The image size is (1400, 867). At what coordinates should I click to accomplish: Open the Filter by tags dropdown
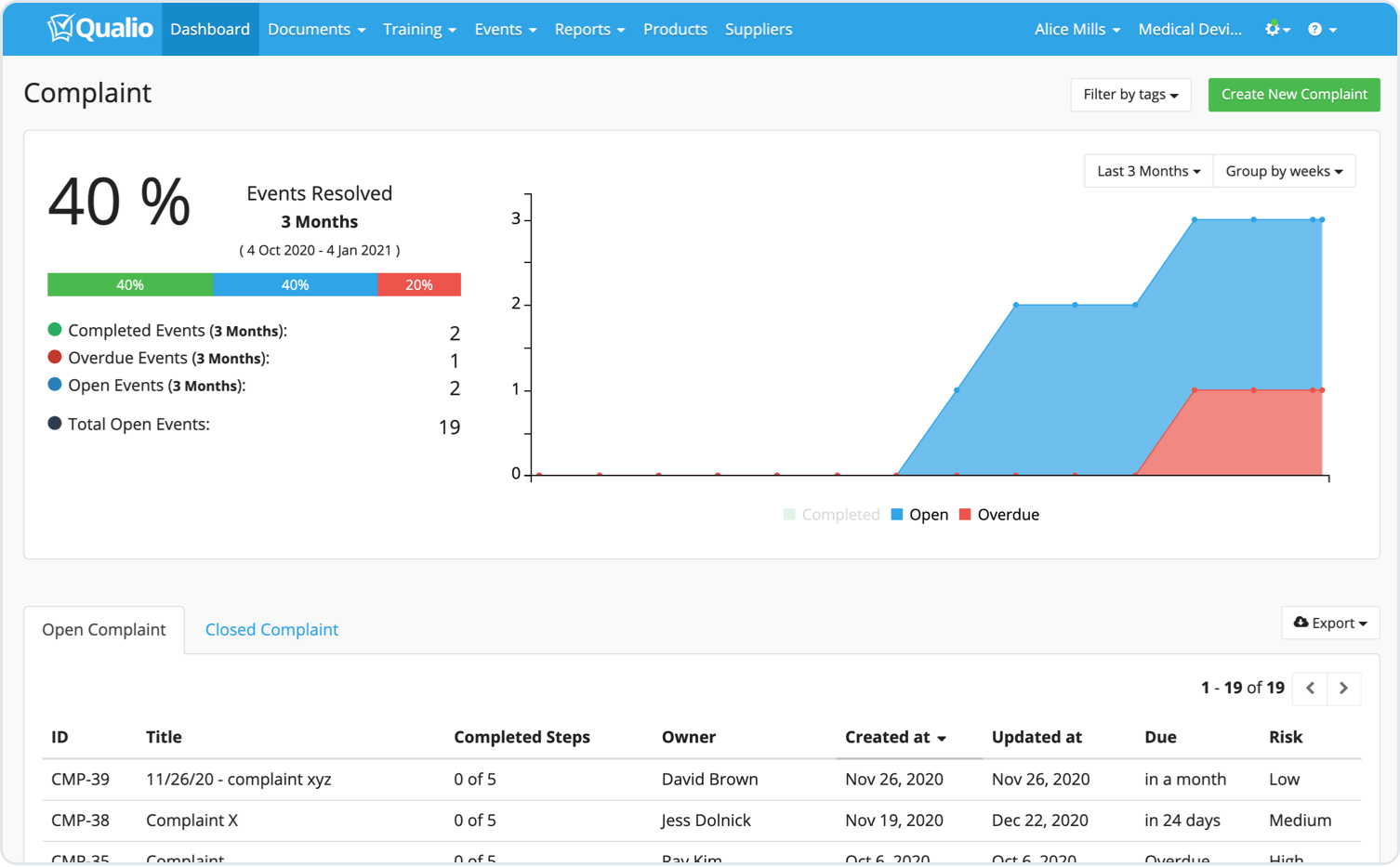(x=1130, y=94)
